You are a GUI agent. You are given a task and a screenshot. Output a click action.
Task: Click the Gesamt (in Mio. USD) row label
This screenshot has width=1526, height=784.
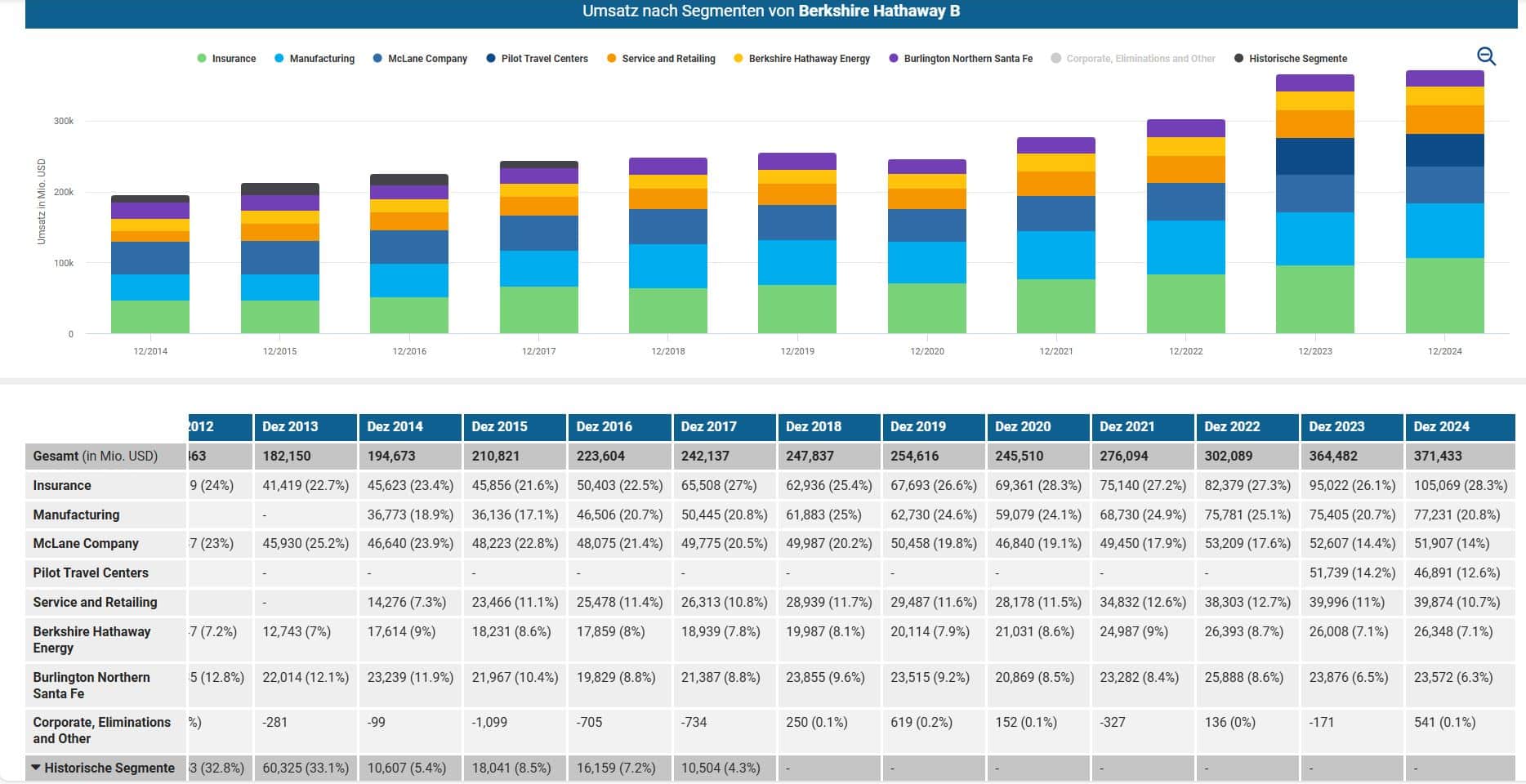click(96, 456)
